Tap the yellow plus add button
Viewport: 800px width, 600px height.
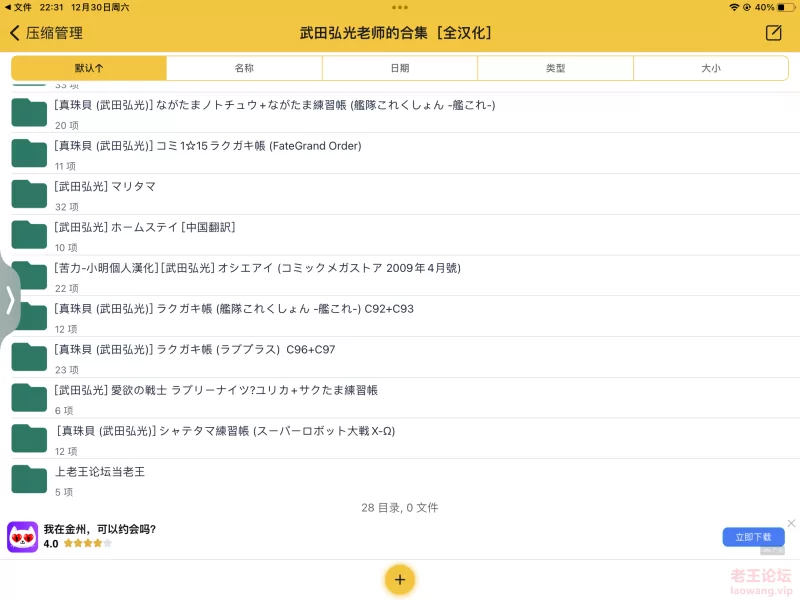(x=400, y=580)
